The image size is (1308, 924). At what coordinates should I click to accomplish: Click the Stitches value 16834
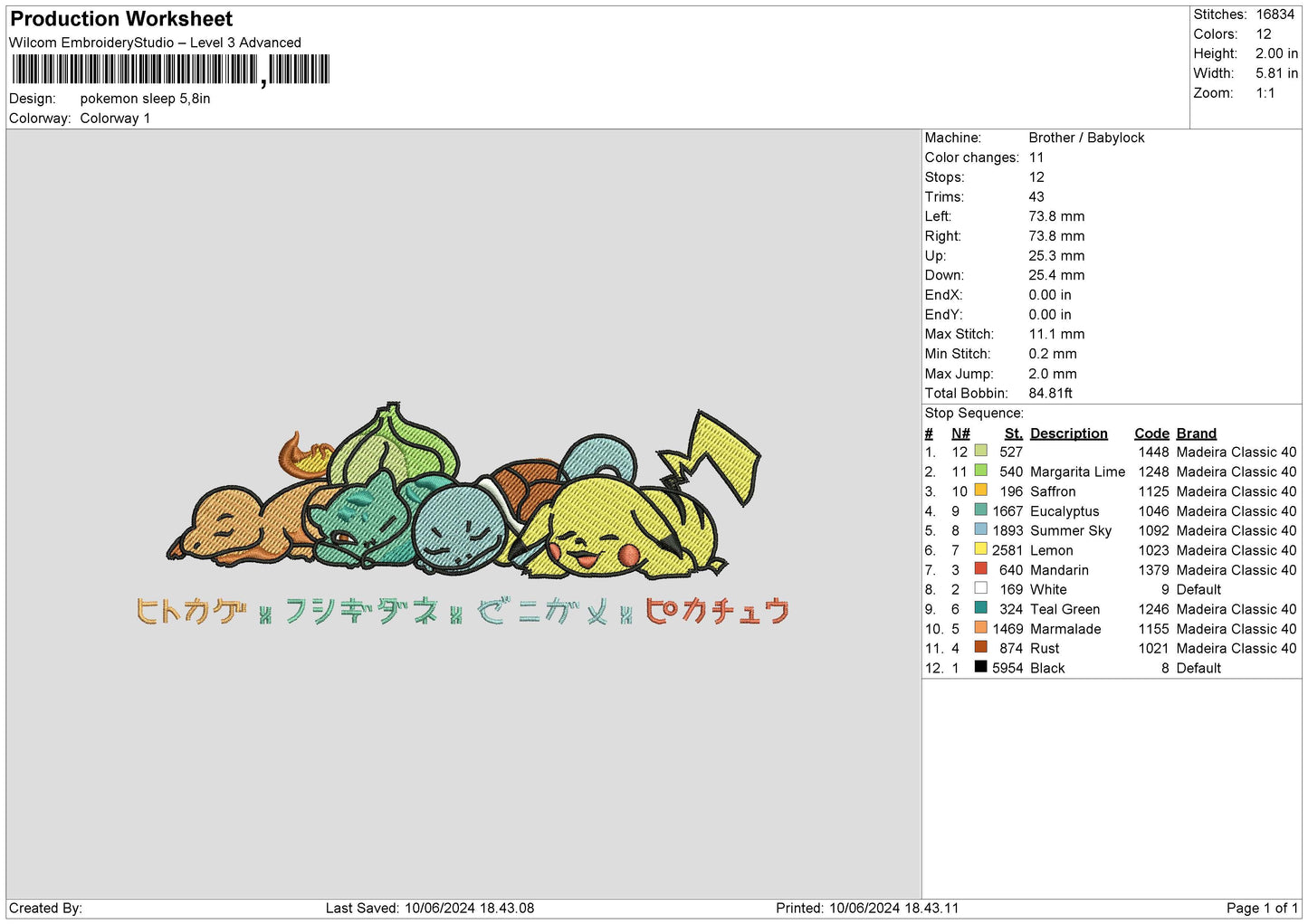[x=1275, y=14]
